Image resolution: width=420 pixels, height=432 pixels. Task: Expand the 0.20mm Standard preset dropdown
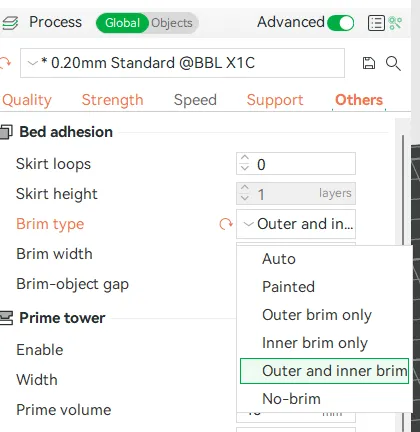coord(182,63)
